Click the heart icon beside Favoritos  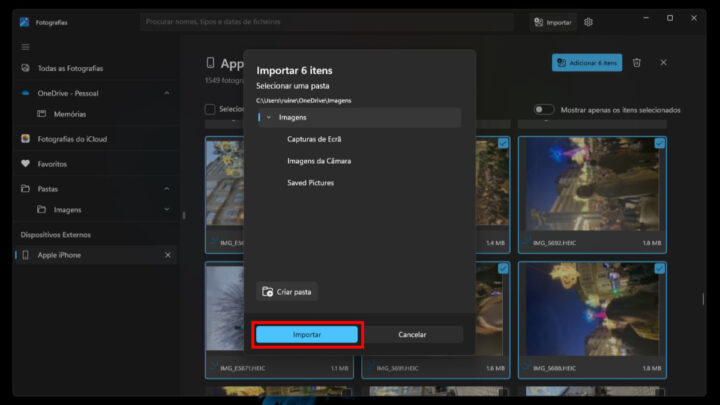pos(25,163)
